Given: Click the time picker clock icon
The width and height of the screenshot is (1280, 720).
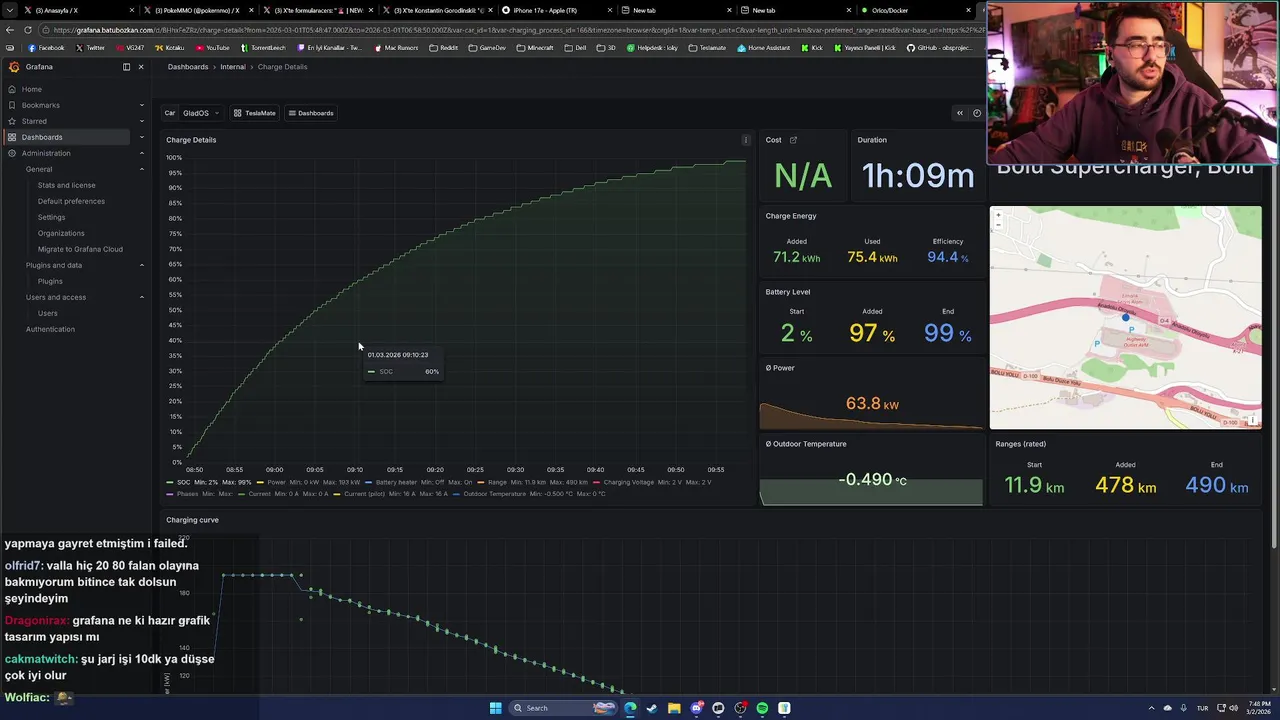Looking at the screenshot, I should click(x=977, y=113).
